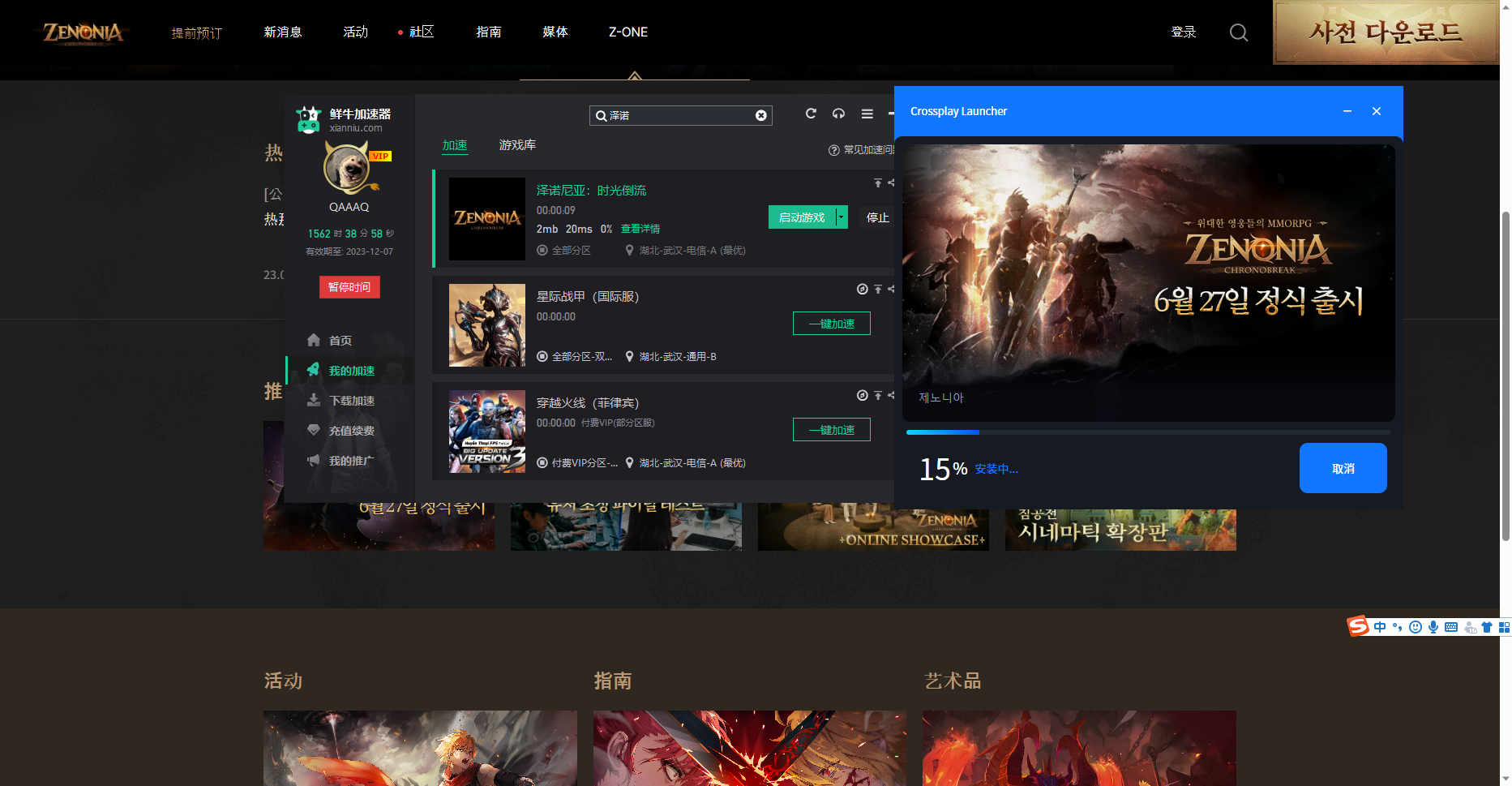Switch to 游戏库 tab

click(x=517, y=145)
